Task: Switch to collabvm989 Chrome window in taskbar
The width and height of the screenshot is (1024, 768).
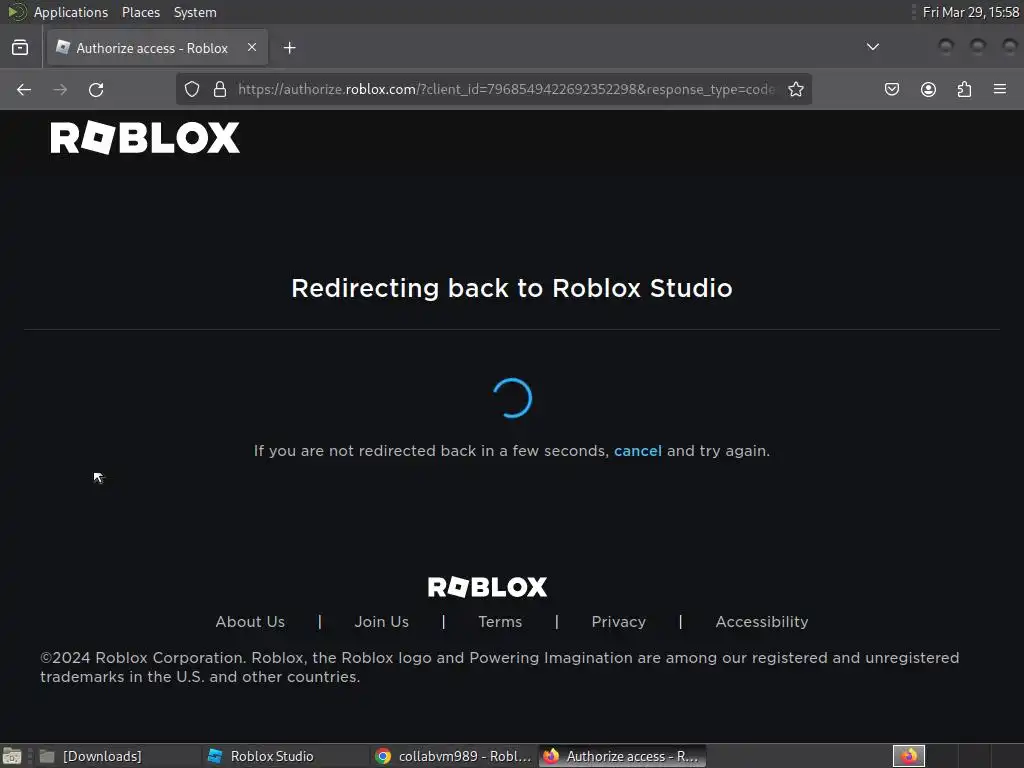Action: 454,756
